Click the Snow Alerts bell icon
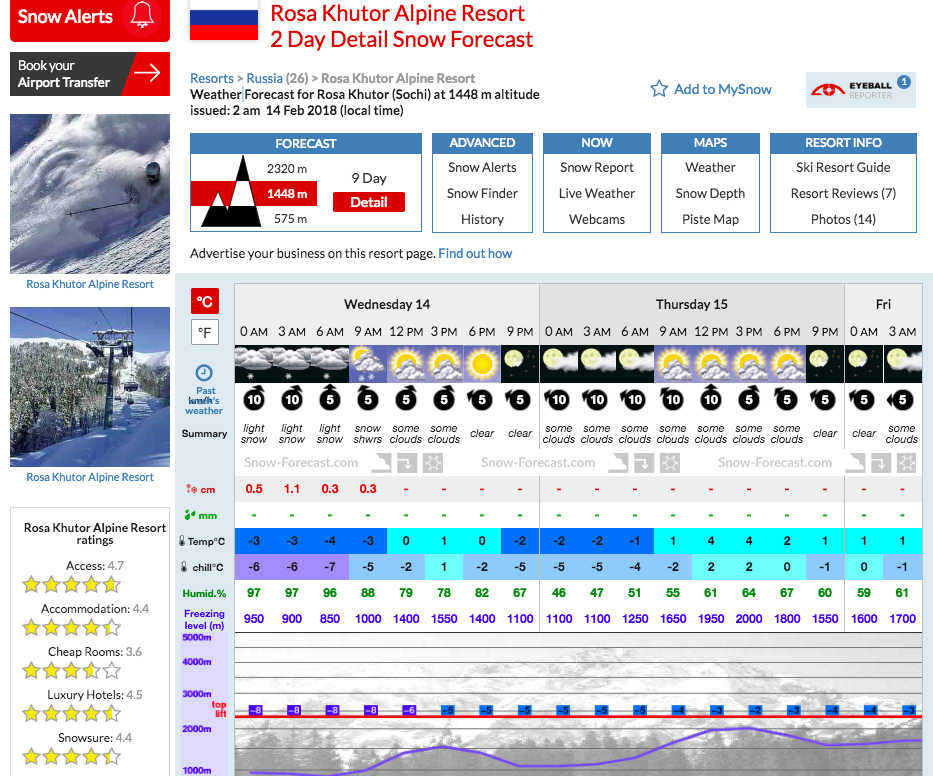This screenshot has width=933, height=776. coord(142,14)
